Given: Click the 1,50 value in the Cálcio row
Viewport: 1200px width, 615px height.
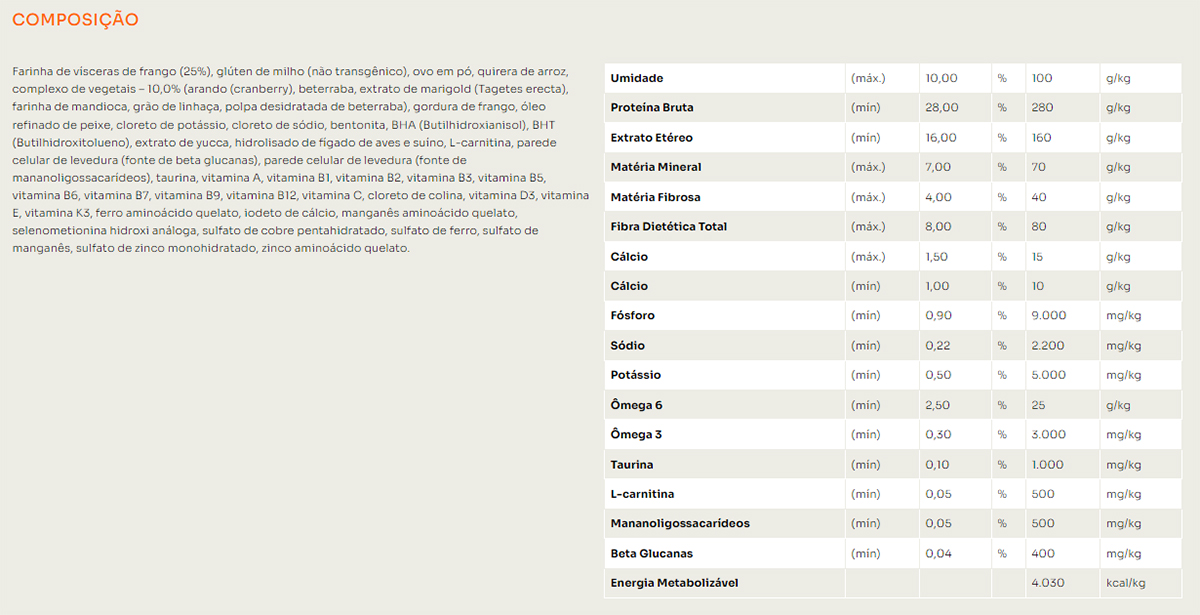Looking at the screenshot, I should click(937, 257).
